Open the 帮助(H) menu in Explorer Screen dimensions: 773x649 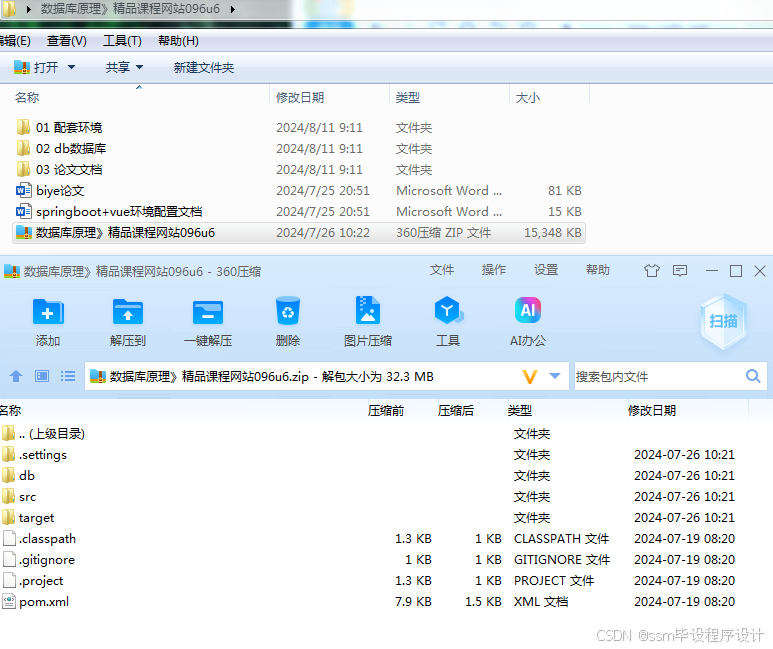point(178,41)
